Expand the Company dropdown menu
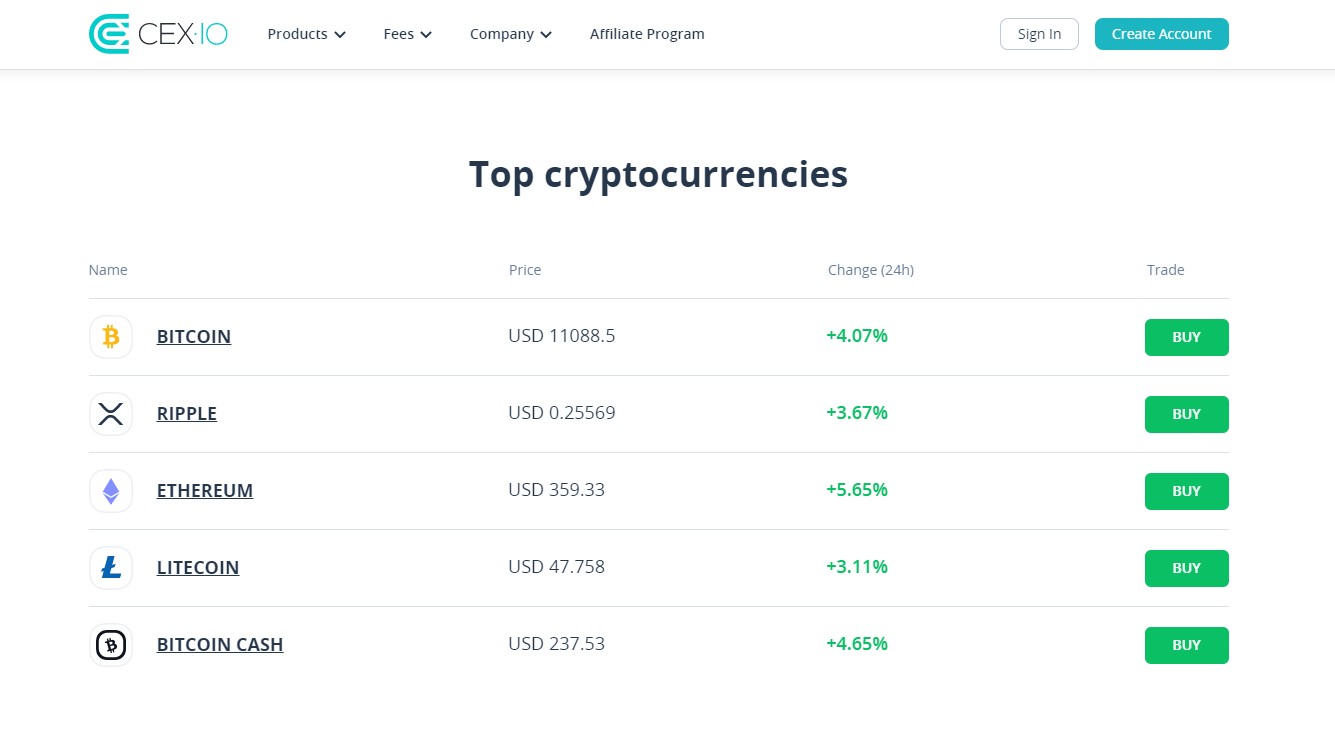1335x753 pixels. (511, 34)
